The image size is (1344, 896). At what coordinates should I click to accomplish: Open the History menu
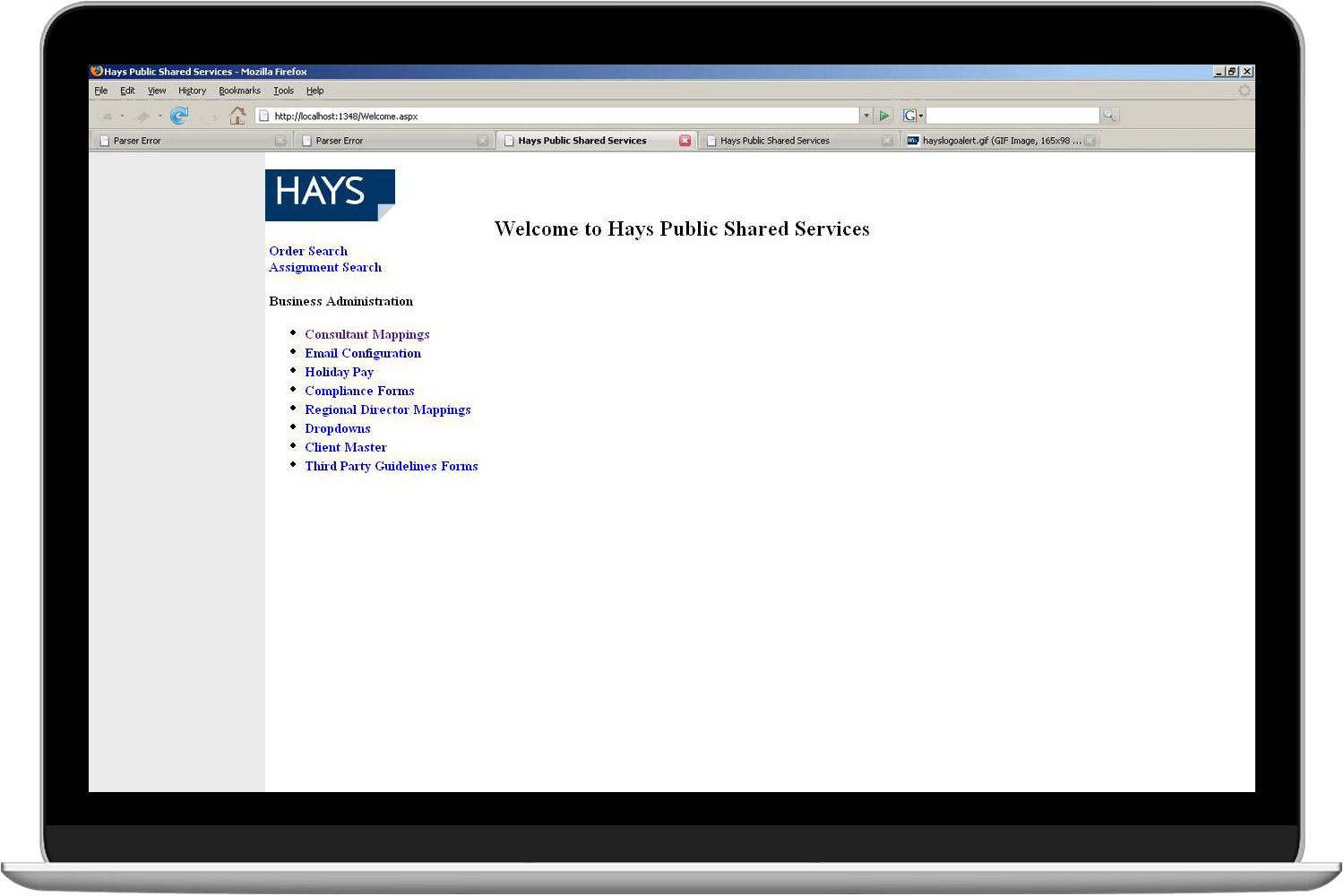(192, 90)
